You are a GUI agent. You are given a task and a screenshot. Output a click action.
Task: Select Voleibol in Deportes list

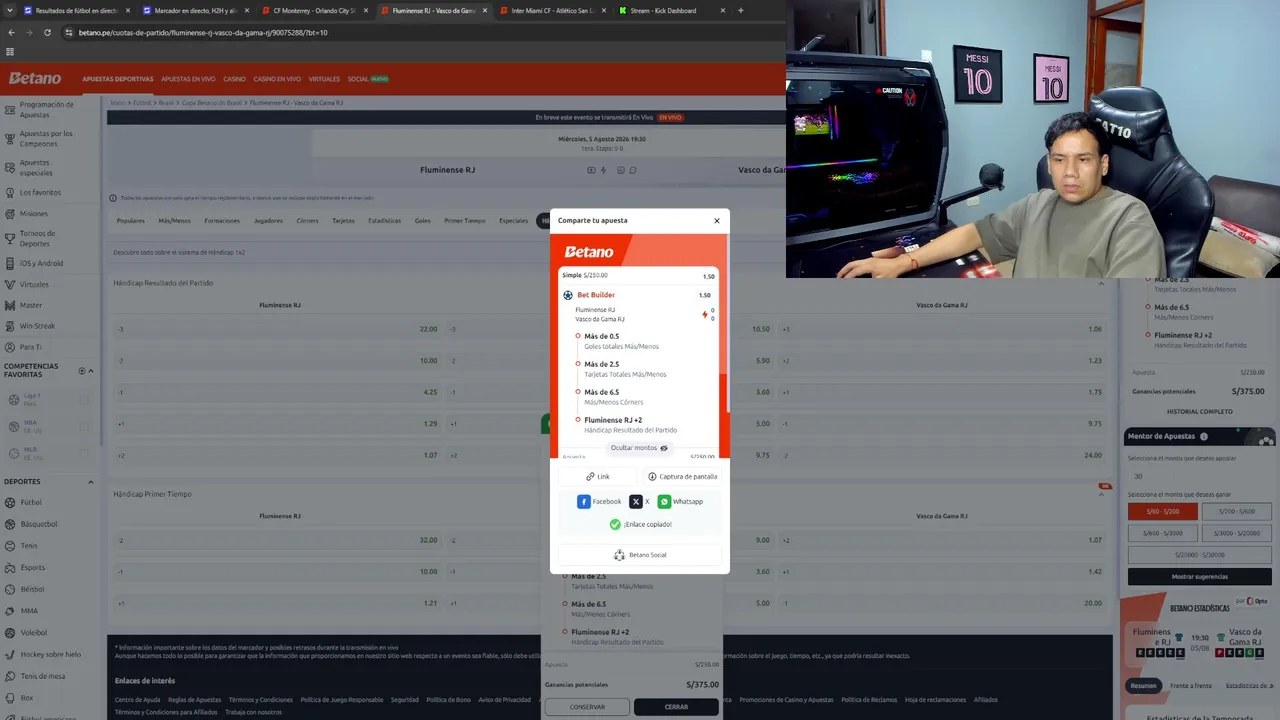(34, 632)
